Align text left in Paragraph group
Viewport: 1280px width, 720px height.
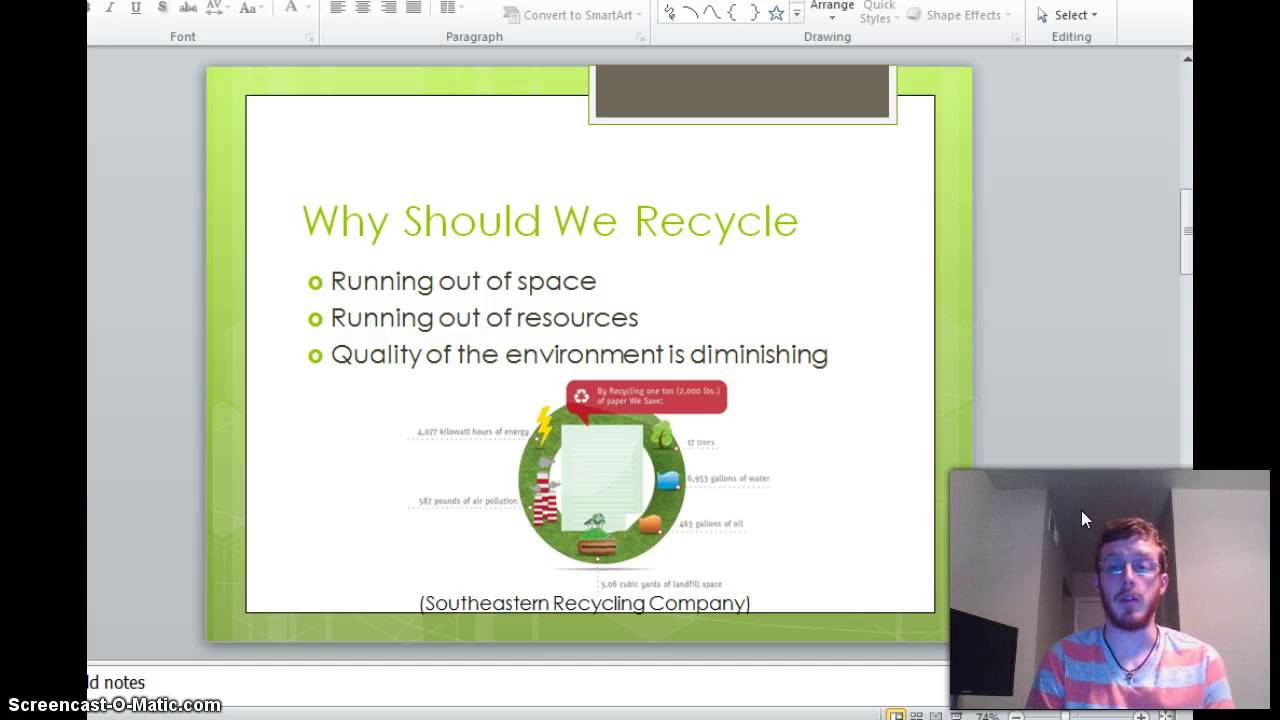(338, 8)
